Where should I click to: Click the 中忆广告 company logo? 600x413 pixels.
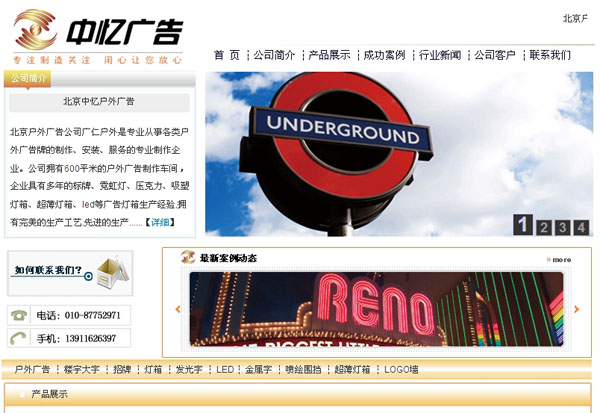pos(98,37)
